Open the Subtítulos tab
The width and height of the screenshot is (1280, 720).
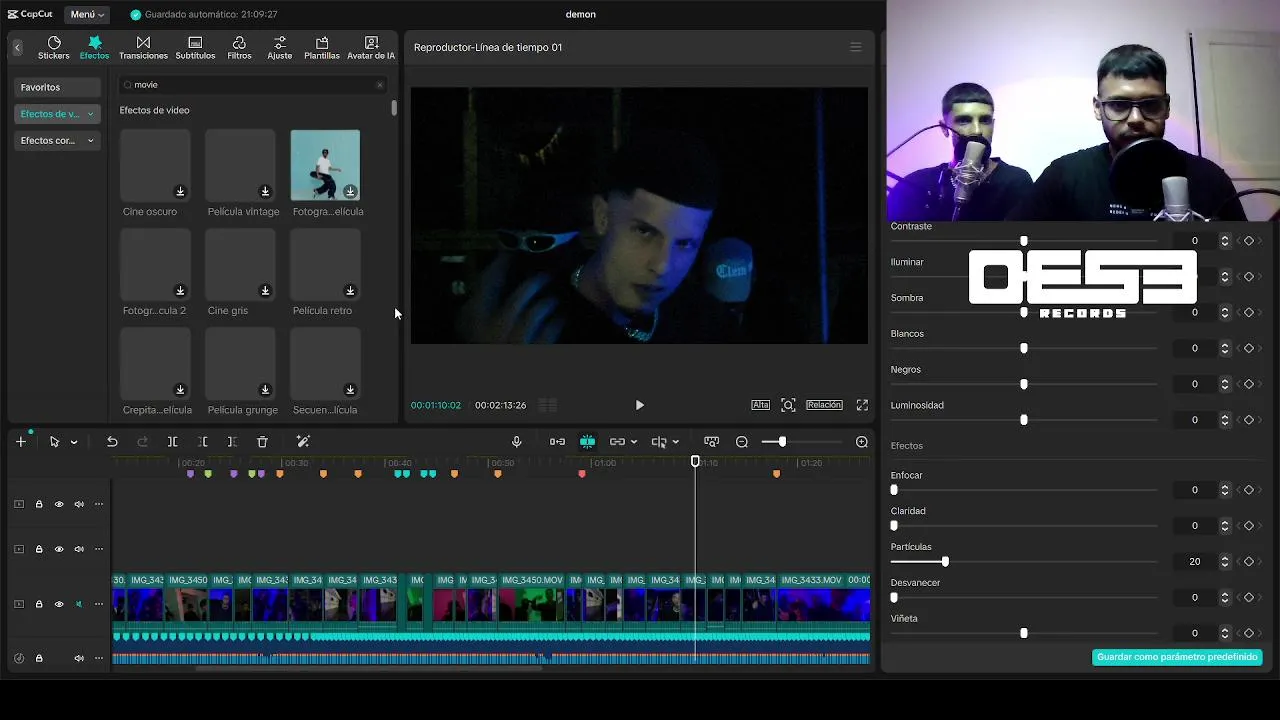pyautogui.click(x=195, y=48)
